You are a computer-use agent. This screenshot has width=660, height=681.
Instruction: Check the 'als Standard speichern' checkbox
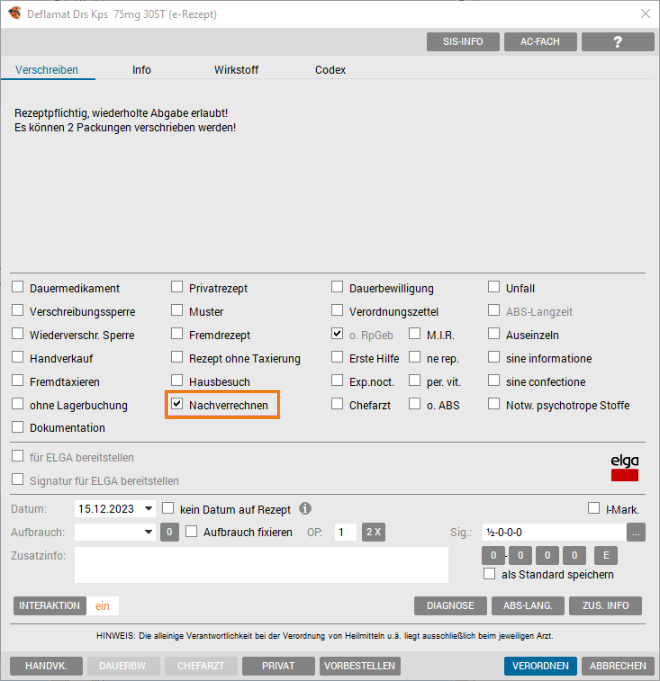[x=489, y=574]
